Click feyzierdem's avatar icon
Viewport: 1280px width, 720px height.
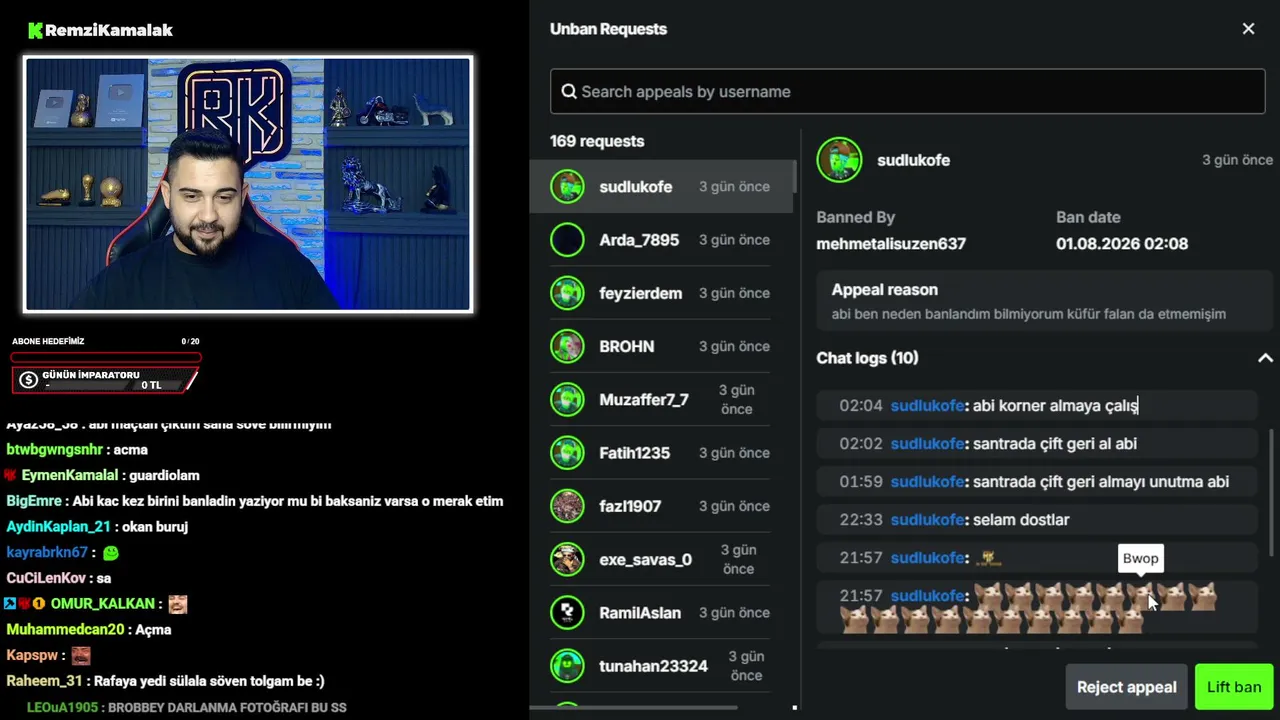coord(567,293)
